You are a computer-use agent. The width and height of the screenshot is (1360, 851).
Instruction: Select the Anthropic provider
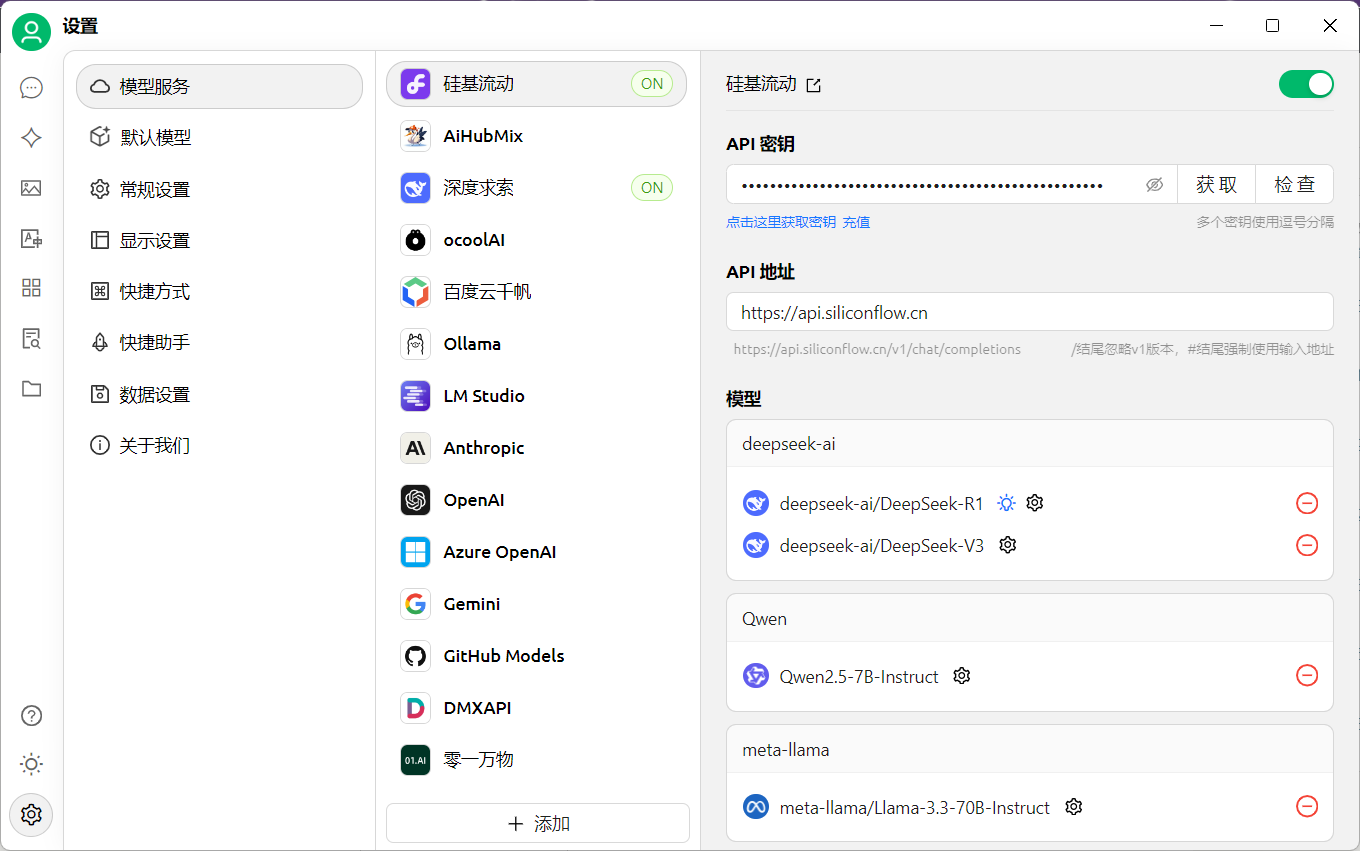tap(537, 448)
